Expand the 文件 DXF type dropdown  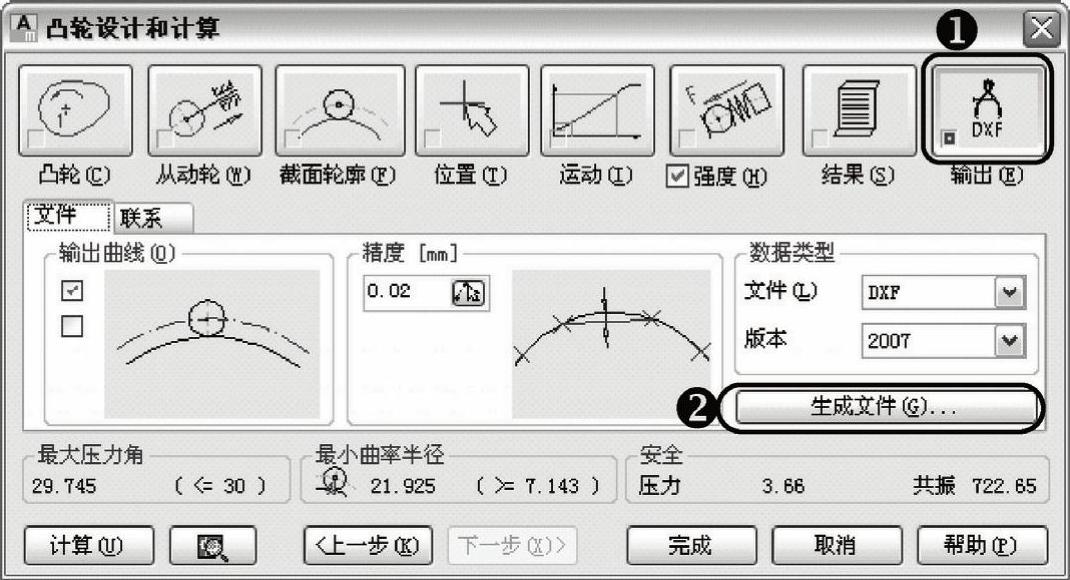coord(1012,294)
